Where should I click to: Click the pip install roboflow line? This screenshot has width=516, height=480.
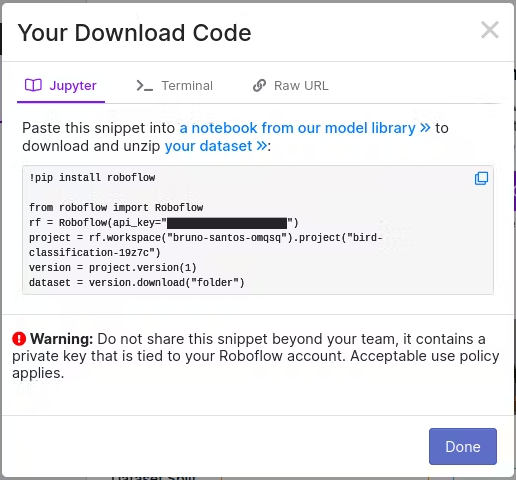point(92,177)
